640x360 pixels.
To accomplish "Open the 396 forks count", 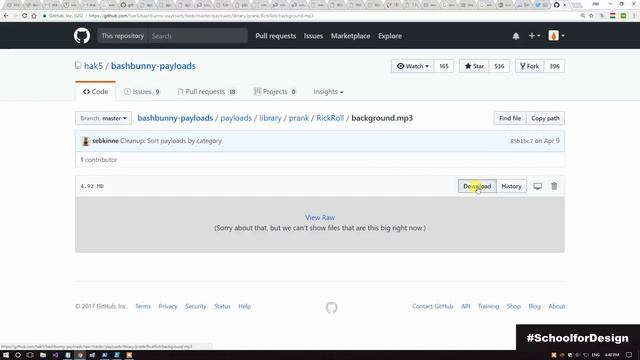I will pyautogui.click(x=554, y=66).
